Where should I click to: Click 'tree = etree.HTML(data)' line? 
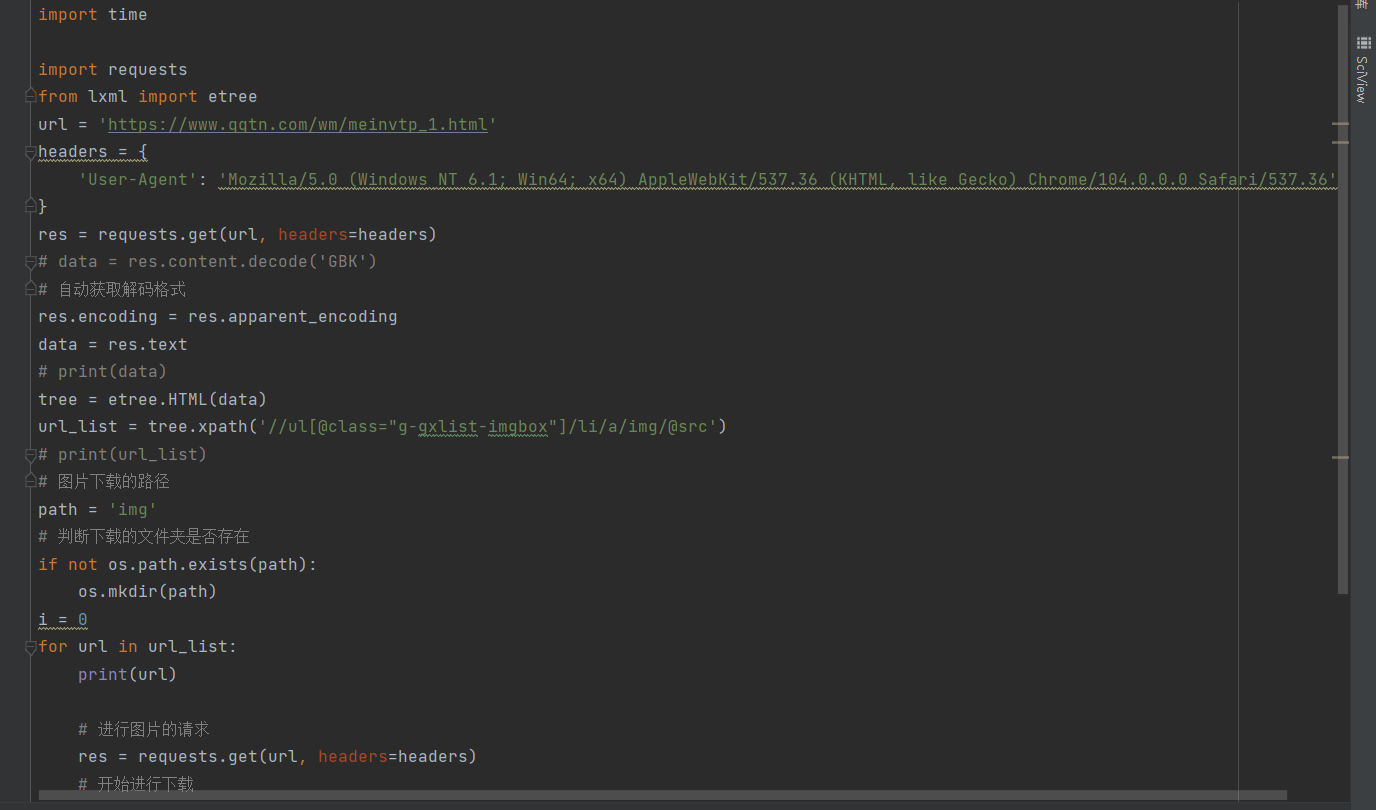coord(153,400)
